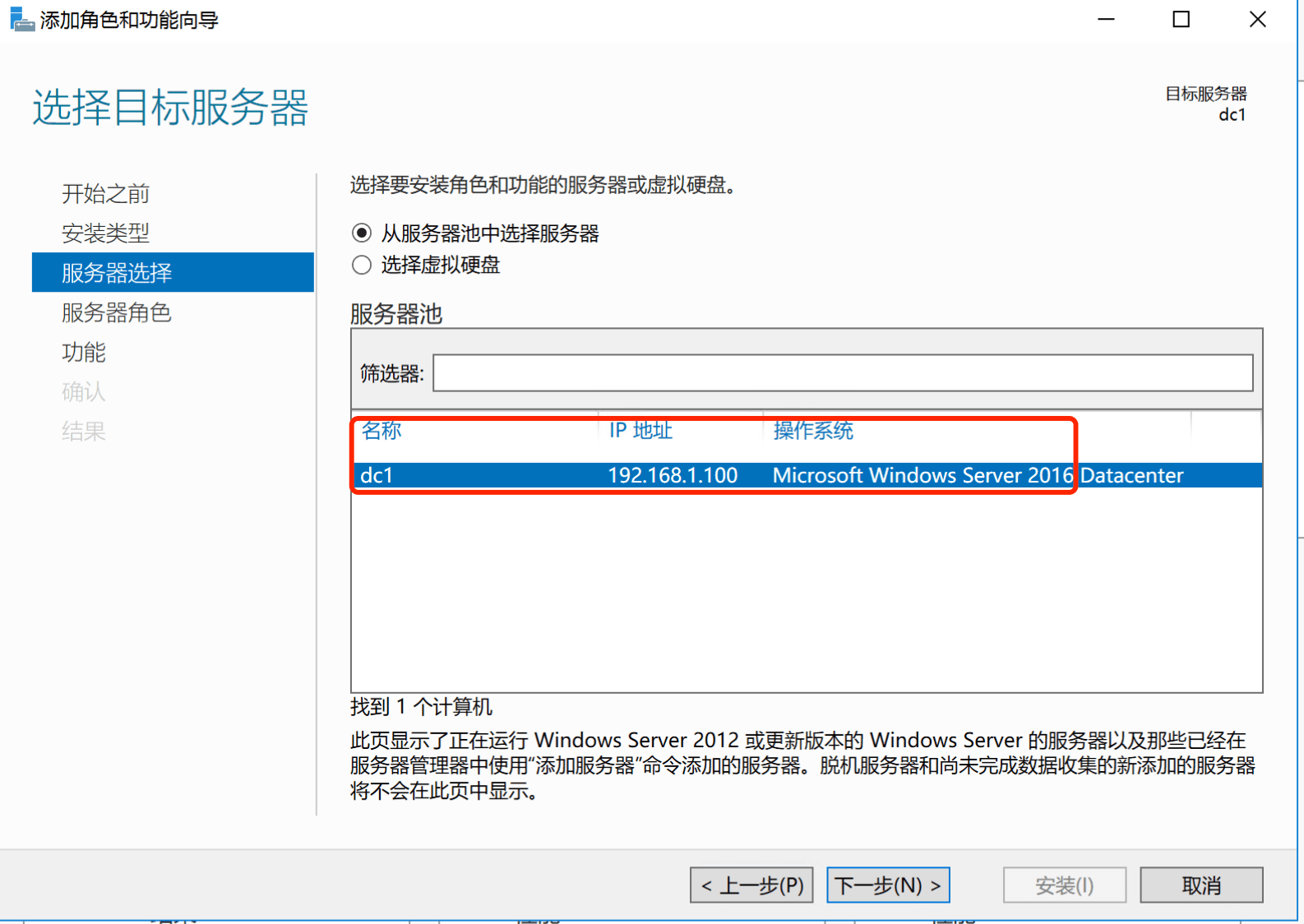Maximize the wizard window
Image resolution: width=1304 pixels, height=924 pixels.
point(1181,20)
